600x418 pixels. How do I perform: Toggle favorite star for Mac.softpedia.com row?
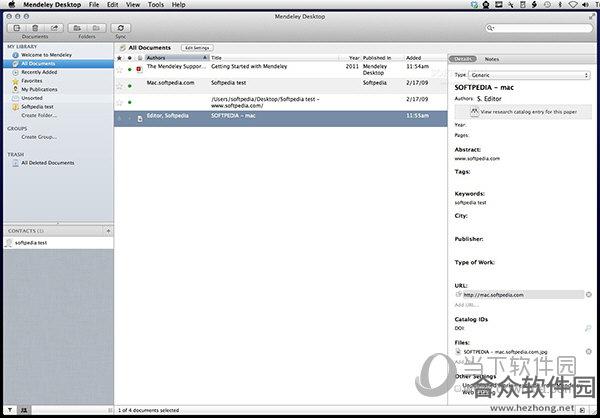(x=119, y=86)
